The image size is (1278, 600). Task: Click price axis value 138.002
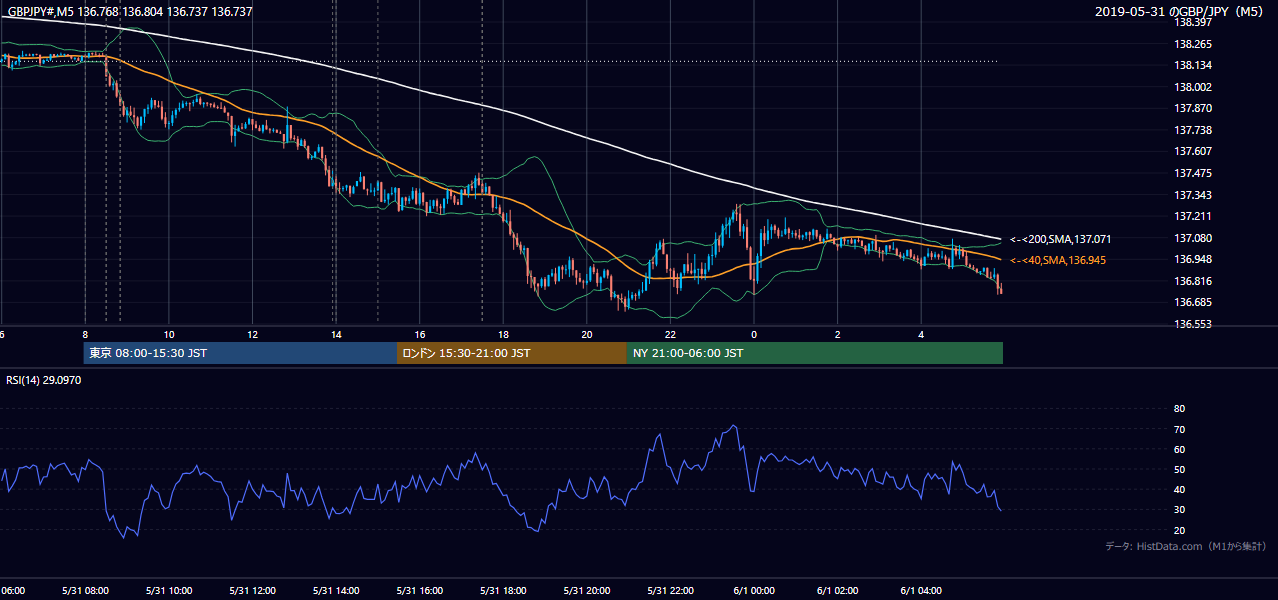coord(1192,87)
